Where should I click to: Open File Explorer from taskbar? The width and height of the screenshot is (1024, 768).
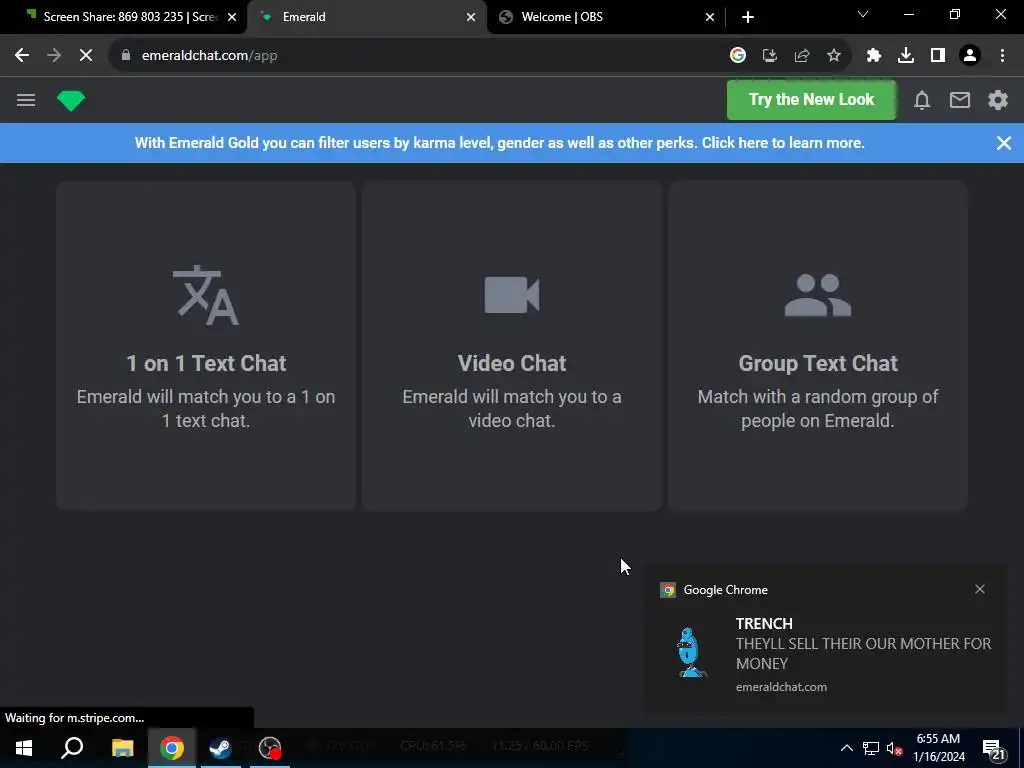[122, 748]
